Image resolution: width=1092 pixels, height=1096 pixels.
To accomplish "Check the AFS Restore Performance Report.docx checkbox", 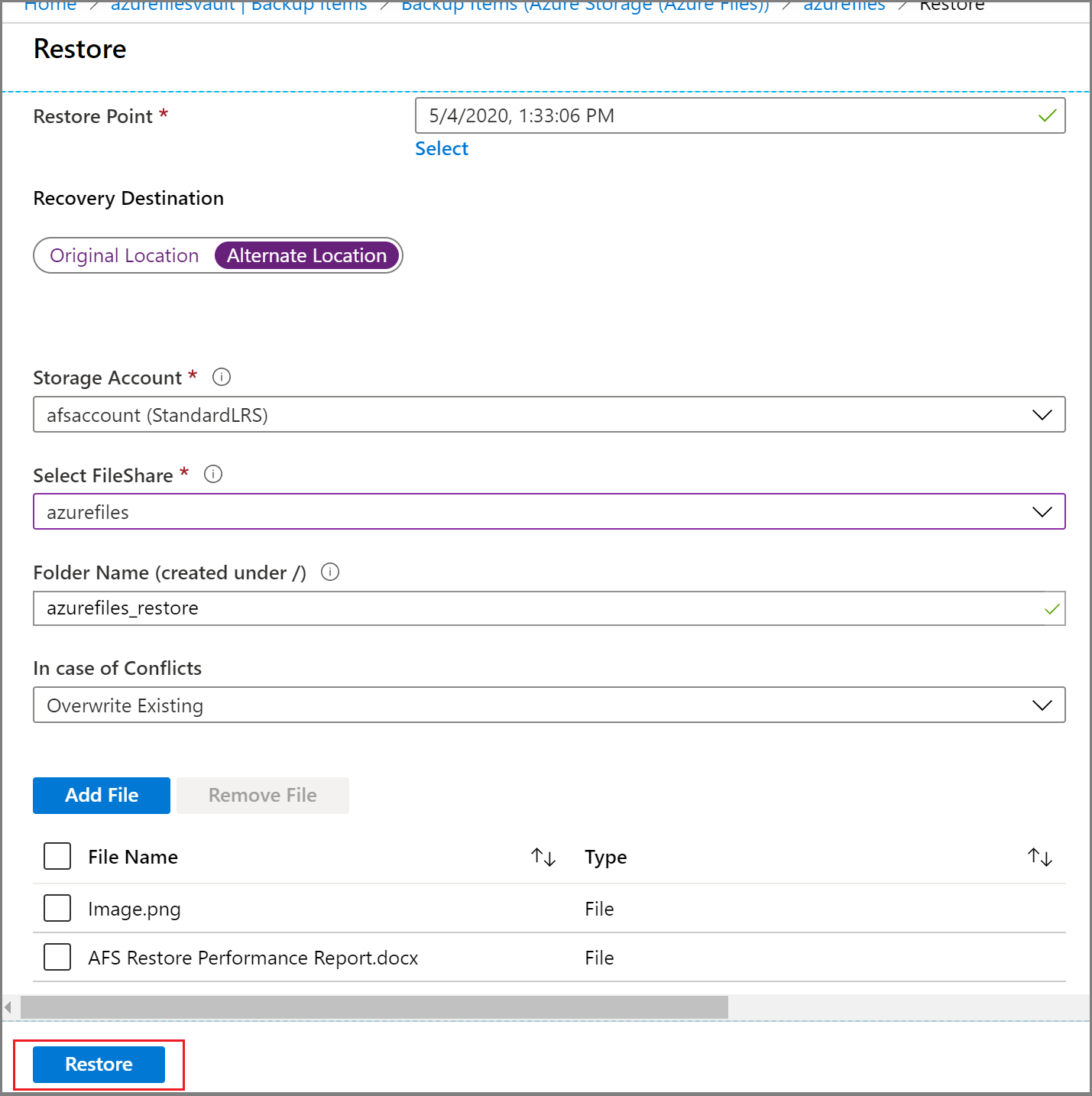I will click(57, 957).
